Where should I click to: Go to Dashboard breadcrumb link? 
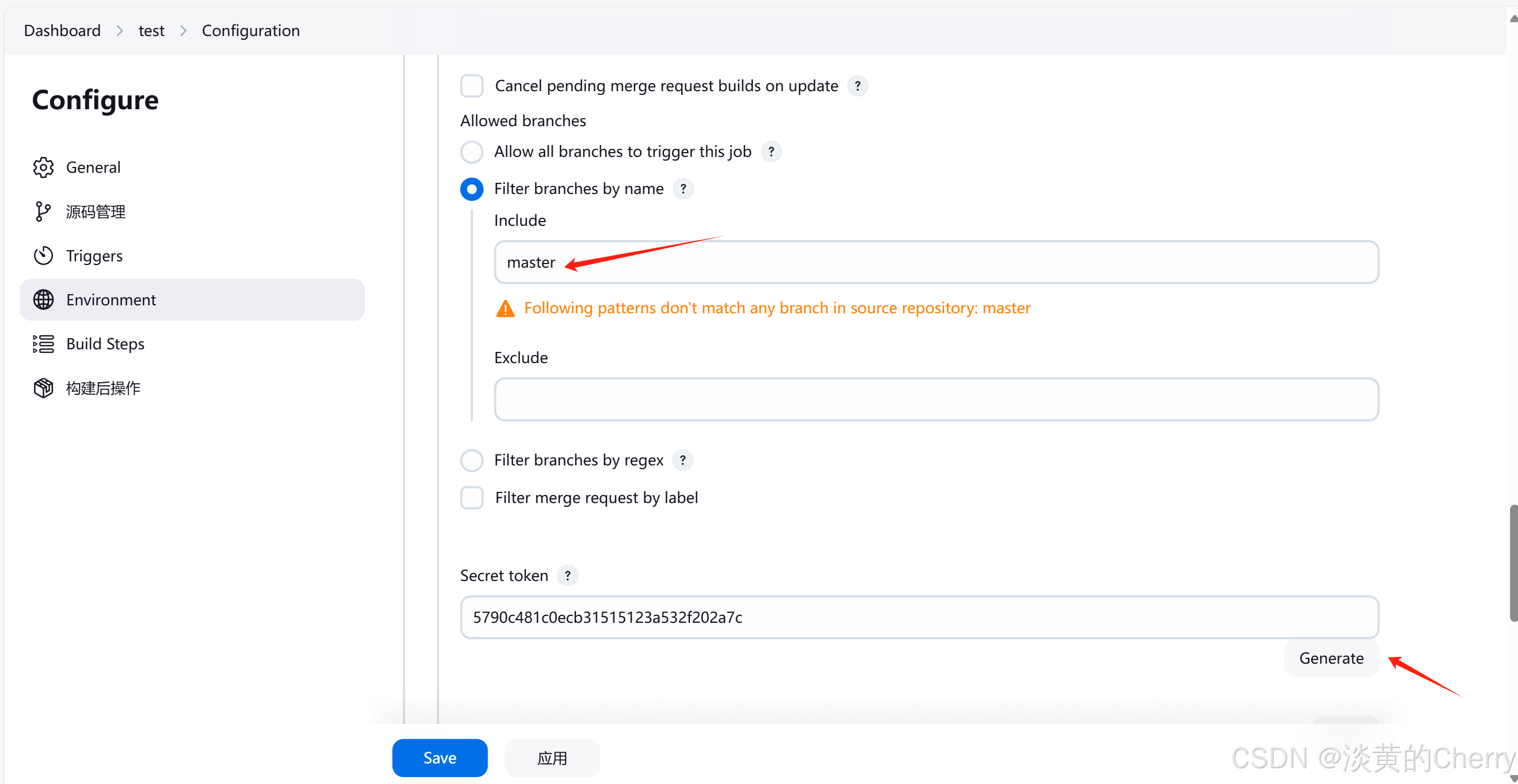pyautogui.click(x=63, y=31)
